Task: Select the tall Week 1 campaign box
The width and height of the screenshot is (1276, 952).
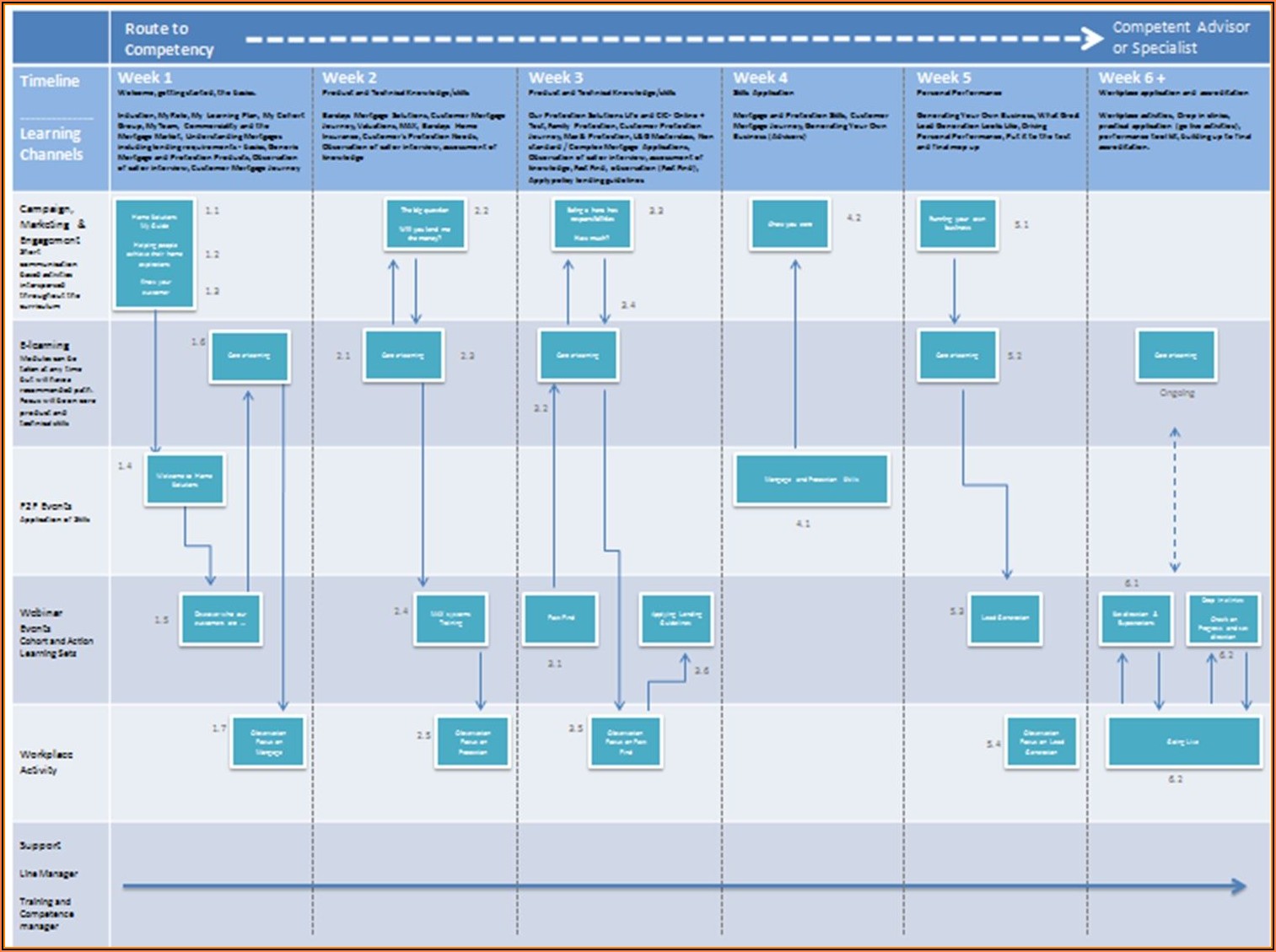Action: click(154, 253)
